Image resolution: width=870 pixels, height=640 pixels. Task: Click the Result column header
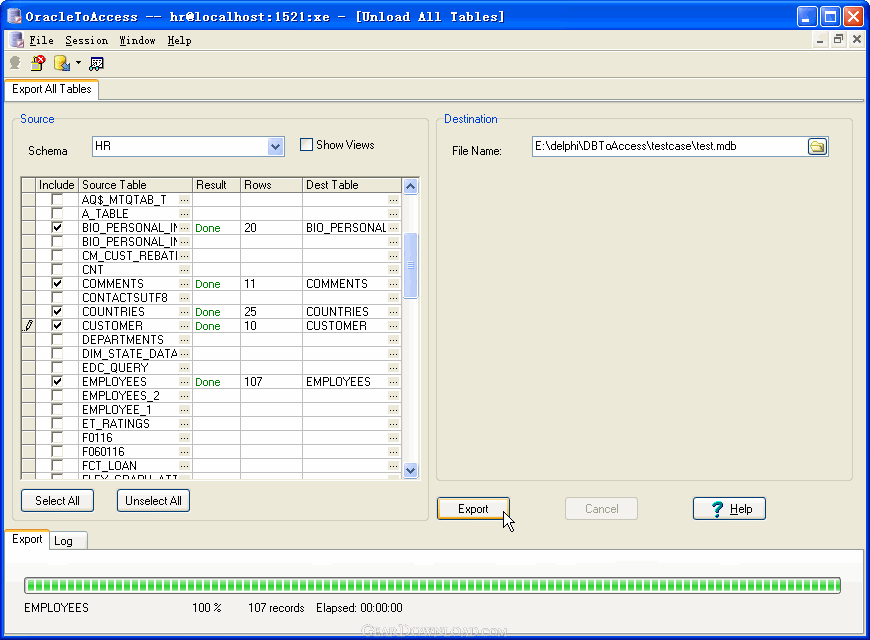tap(216, 185)
